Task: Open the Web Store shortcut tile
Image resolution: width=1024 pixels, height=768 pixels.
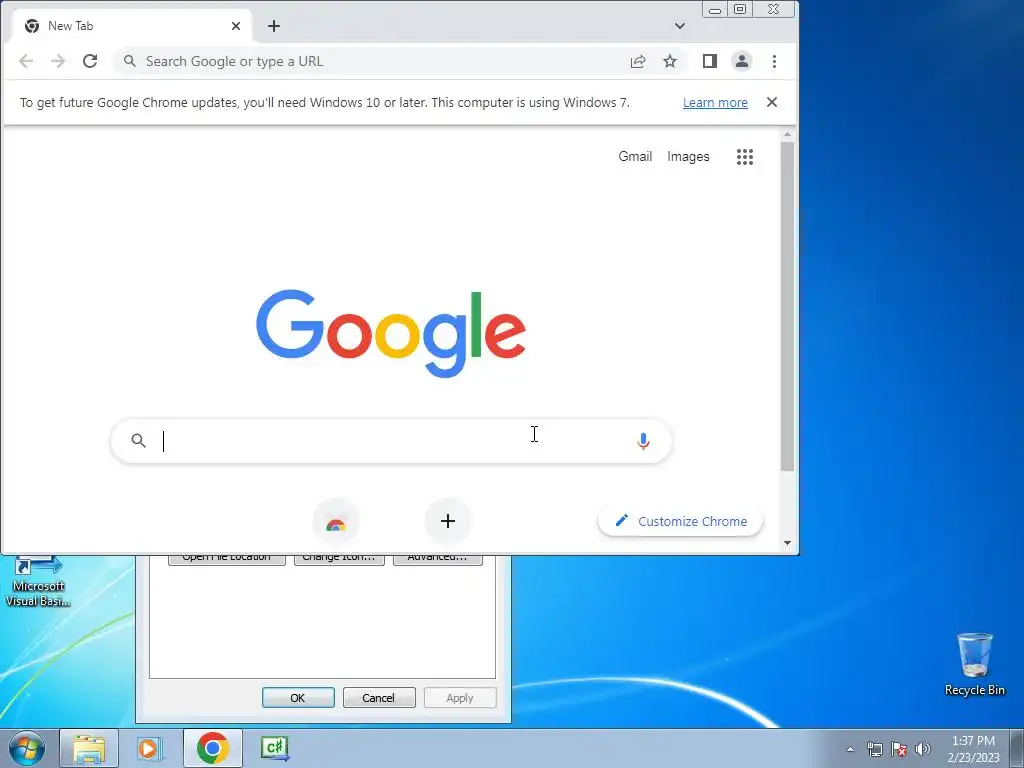Action: coord(336,522)
